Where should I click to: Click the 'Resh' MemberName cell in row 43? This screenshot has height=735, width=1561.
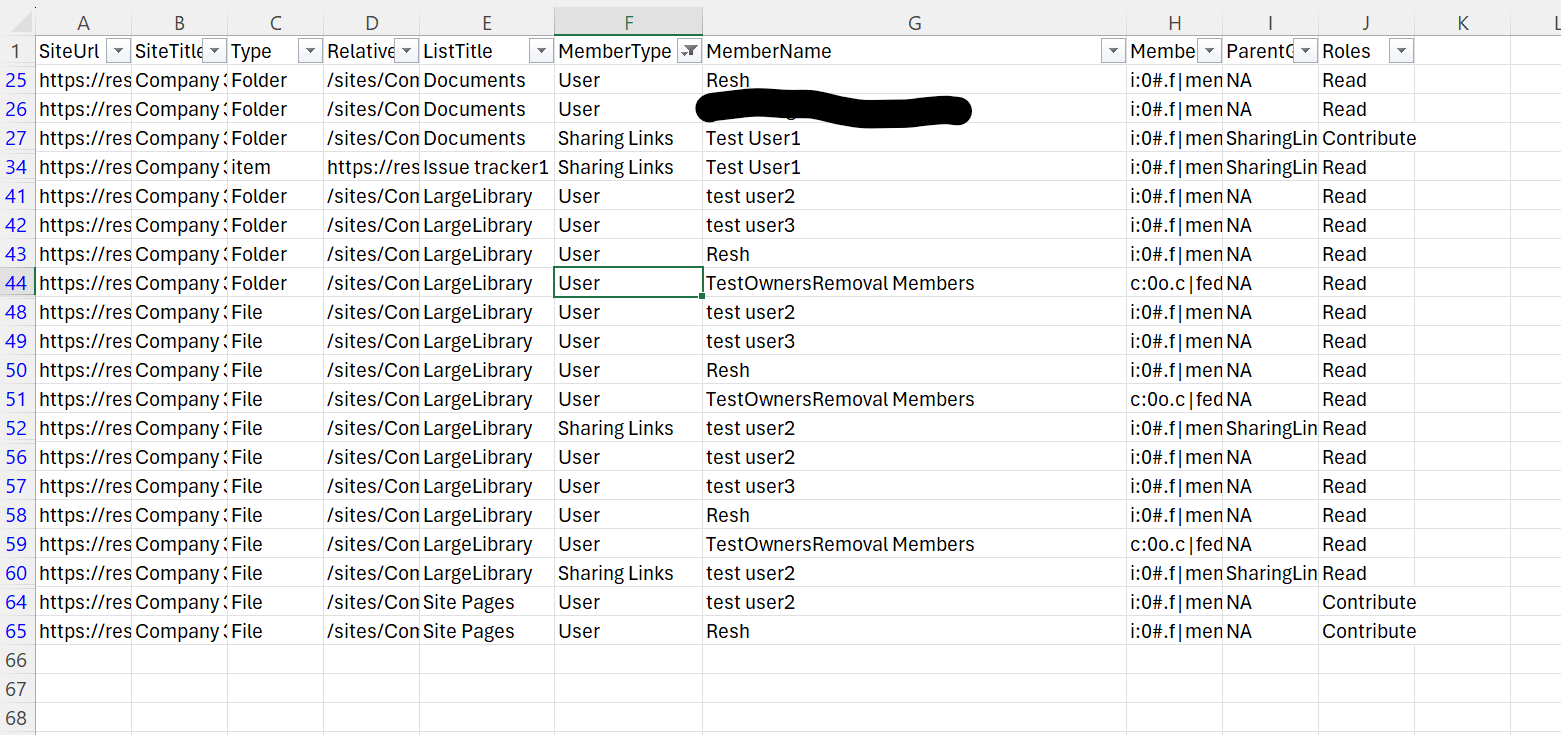point(914,254)
